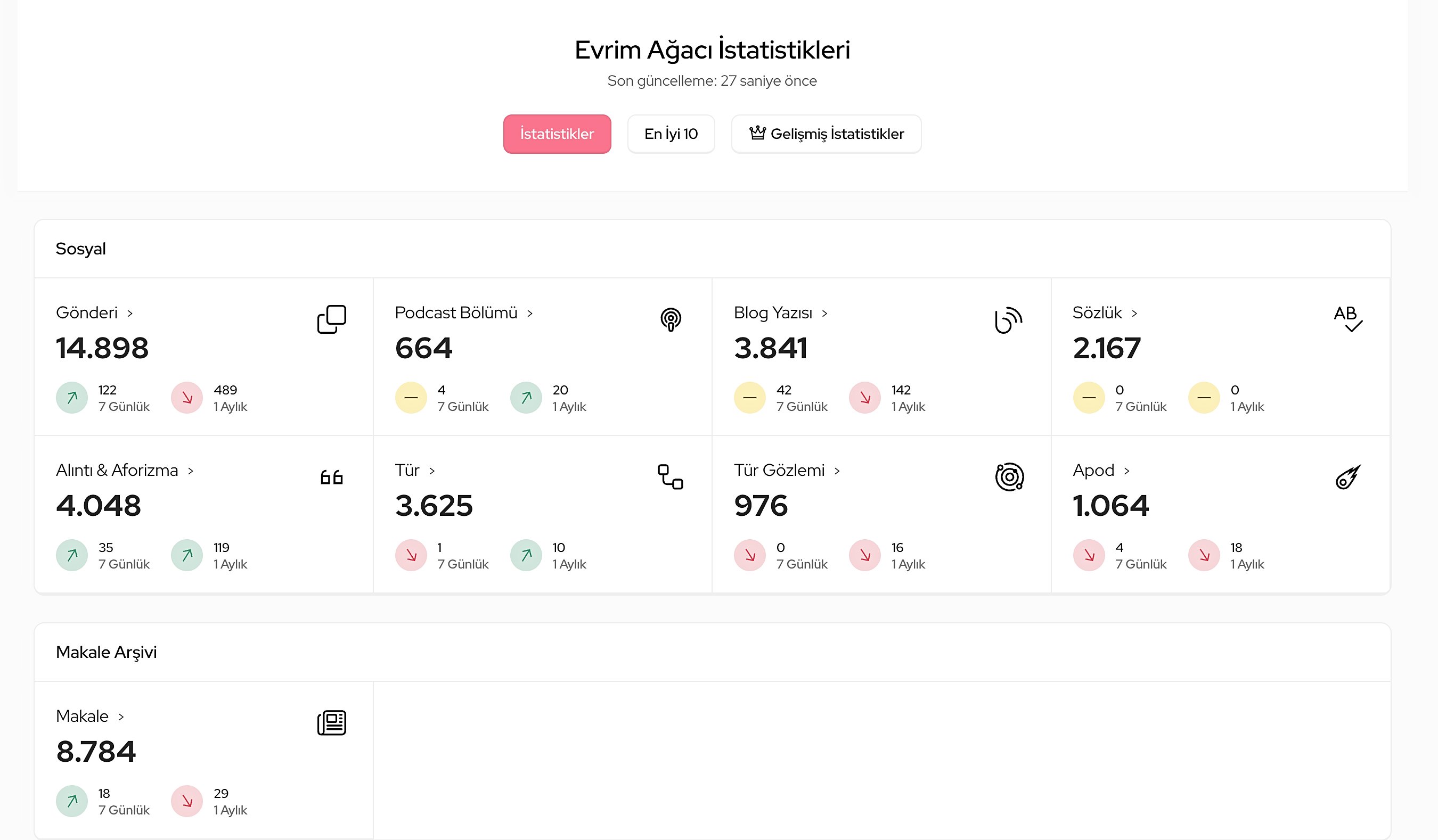1438x840 pixels.
Task: Click the Apod comet icon
Action: 1348,477
